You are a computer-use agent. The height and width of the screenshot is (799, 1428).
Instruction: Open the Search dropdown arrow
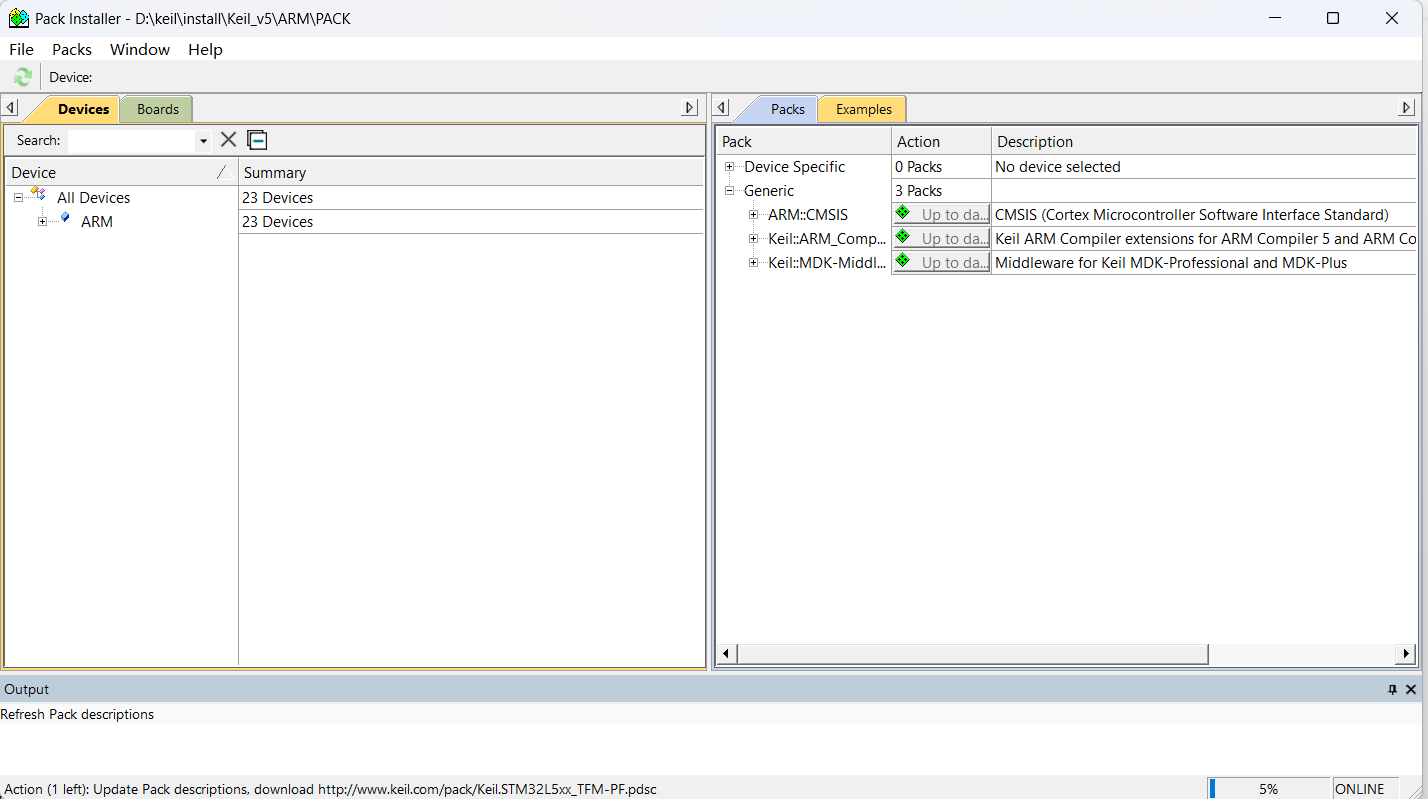pyautogui.click(x=203, y=141)
